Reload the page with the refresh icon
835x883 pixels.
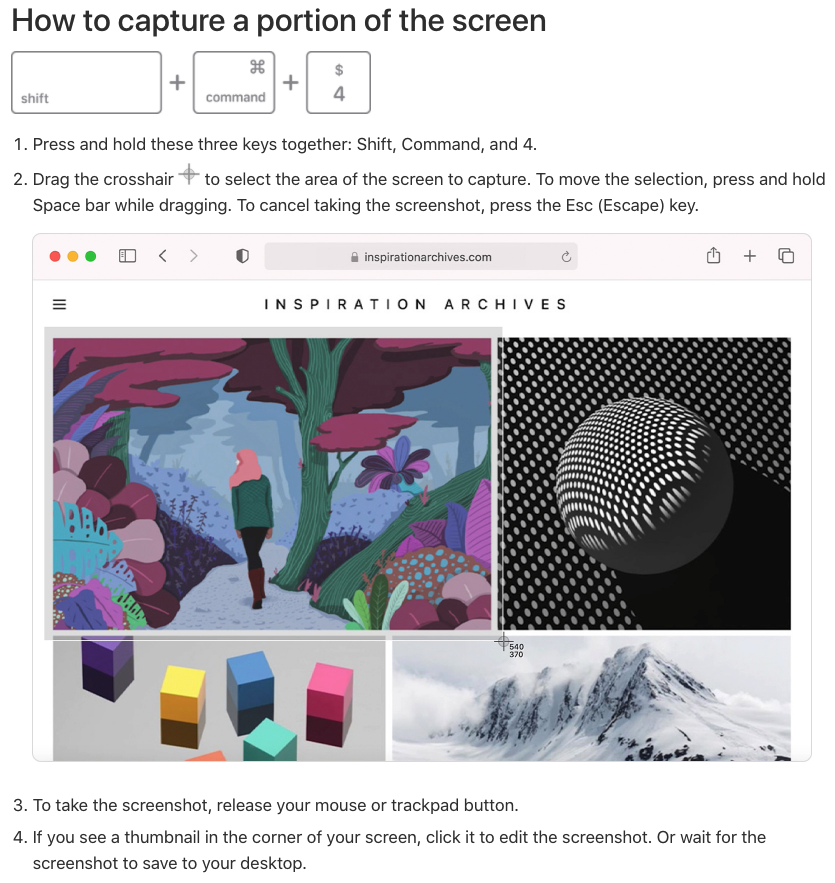(x=566, y=257)
